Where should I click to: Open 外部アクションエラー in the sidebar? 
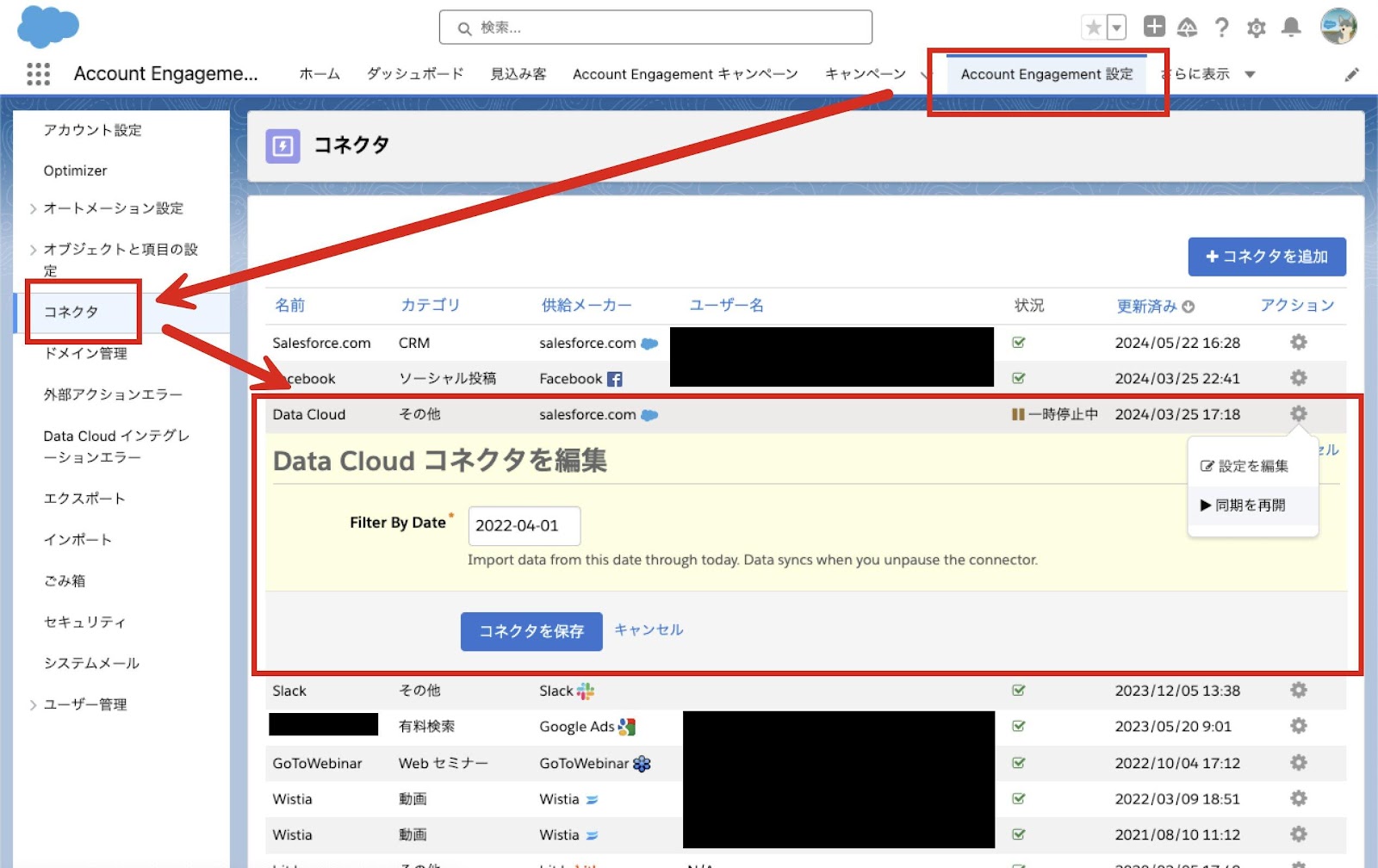(113, 394)
